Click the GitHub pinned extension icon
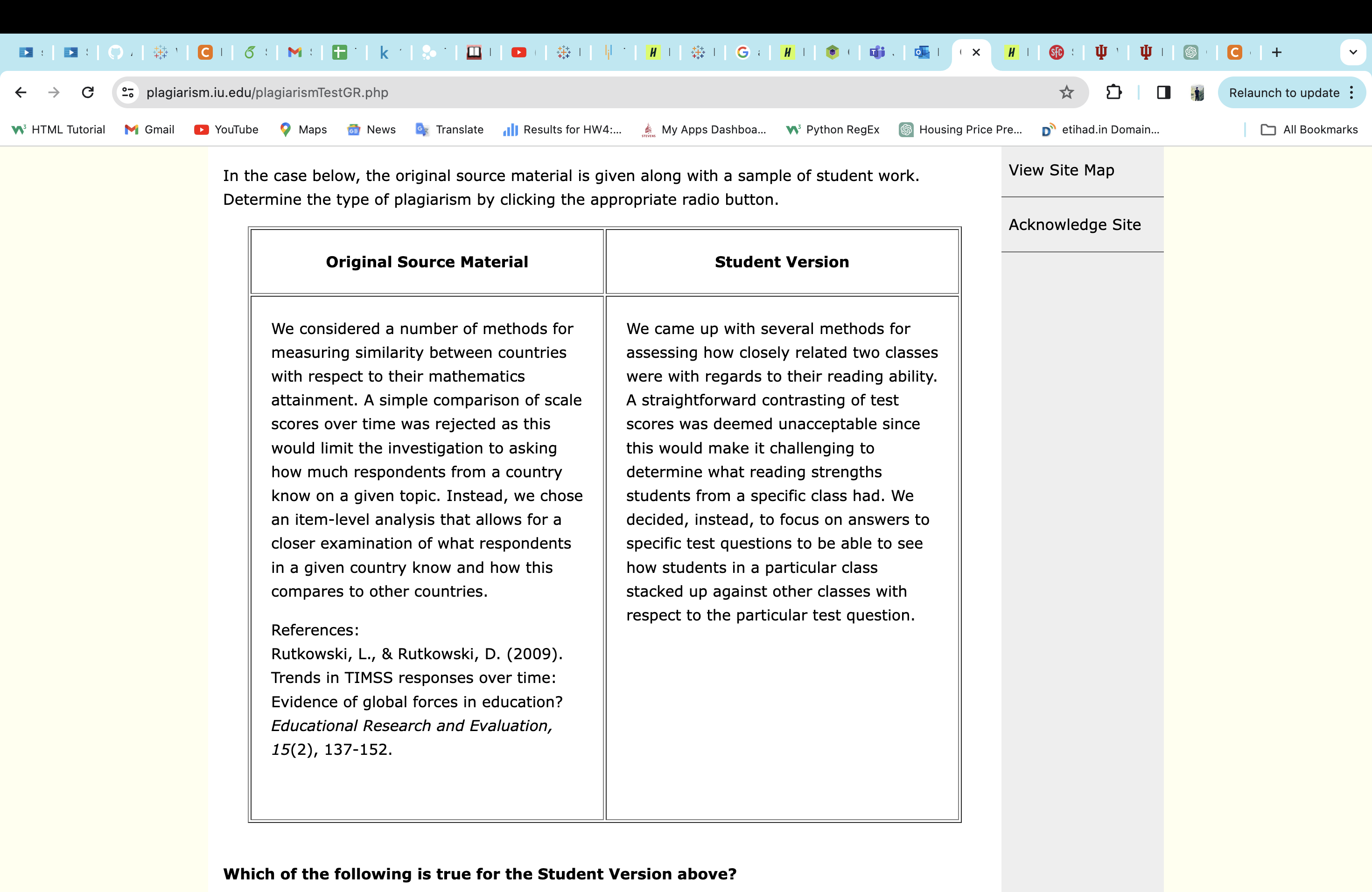 (113, 51)
